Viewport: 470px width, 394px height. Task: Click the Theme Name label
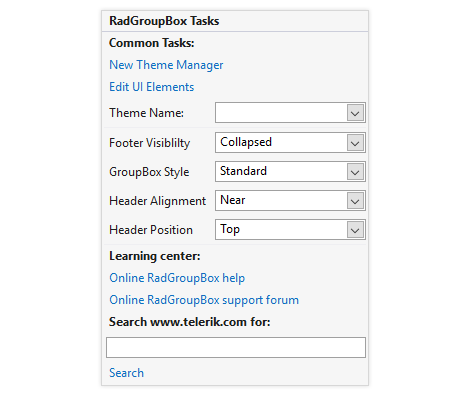point(146,113)
